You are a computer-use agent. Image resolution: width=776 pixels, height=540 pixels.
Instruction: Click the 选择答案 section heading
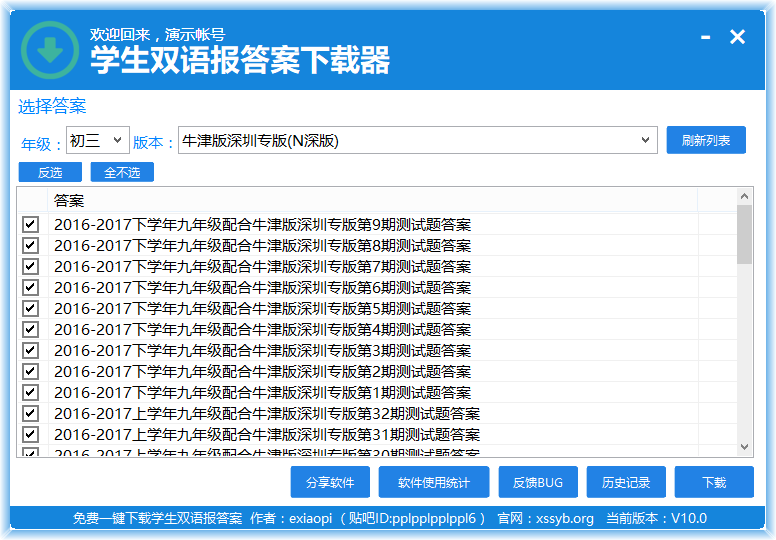tap(52, 106)
